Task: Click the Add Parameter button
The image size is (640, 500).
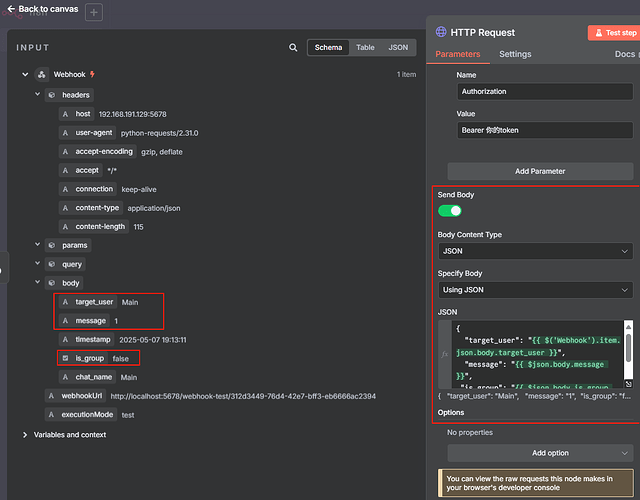Action: point(540,171)
